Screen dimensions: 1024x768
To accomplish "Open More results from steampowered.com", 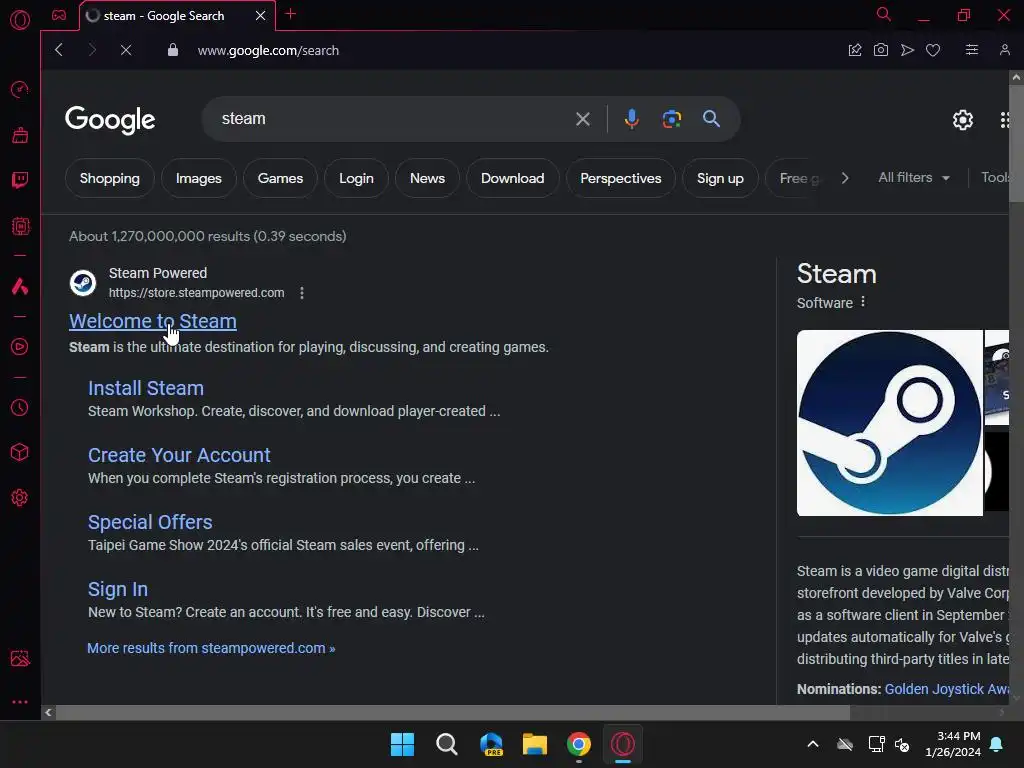I will (x=211, y=648).
